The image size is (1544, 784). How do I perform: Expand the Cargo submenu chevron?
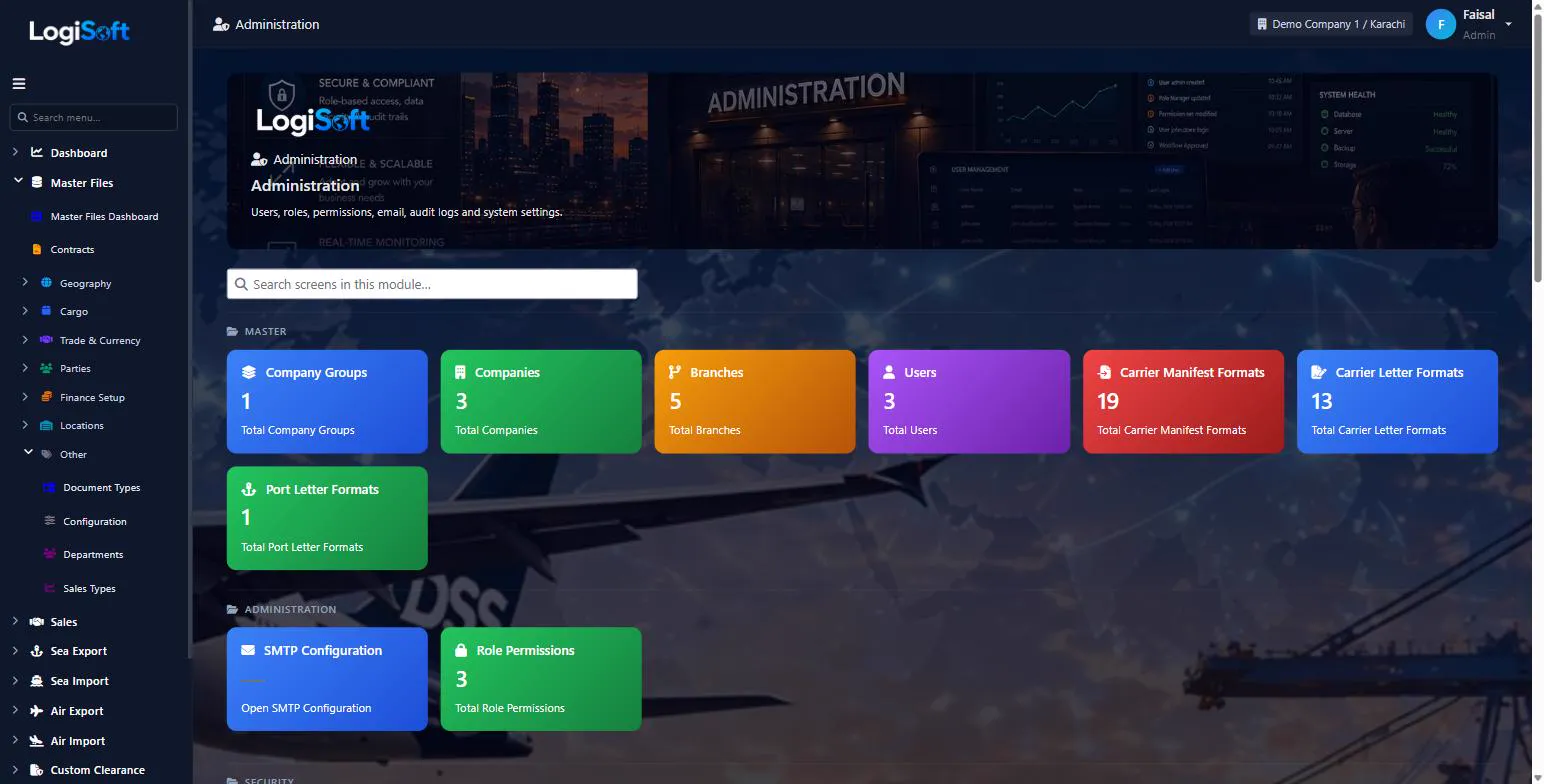point(25,311)
